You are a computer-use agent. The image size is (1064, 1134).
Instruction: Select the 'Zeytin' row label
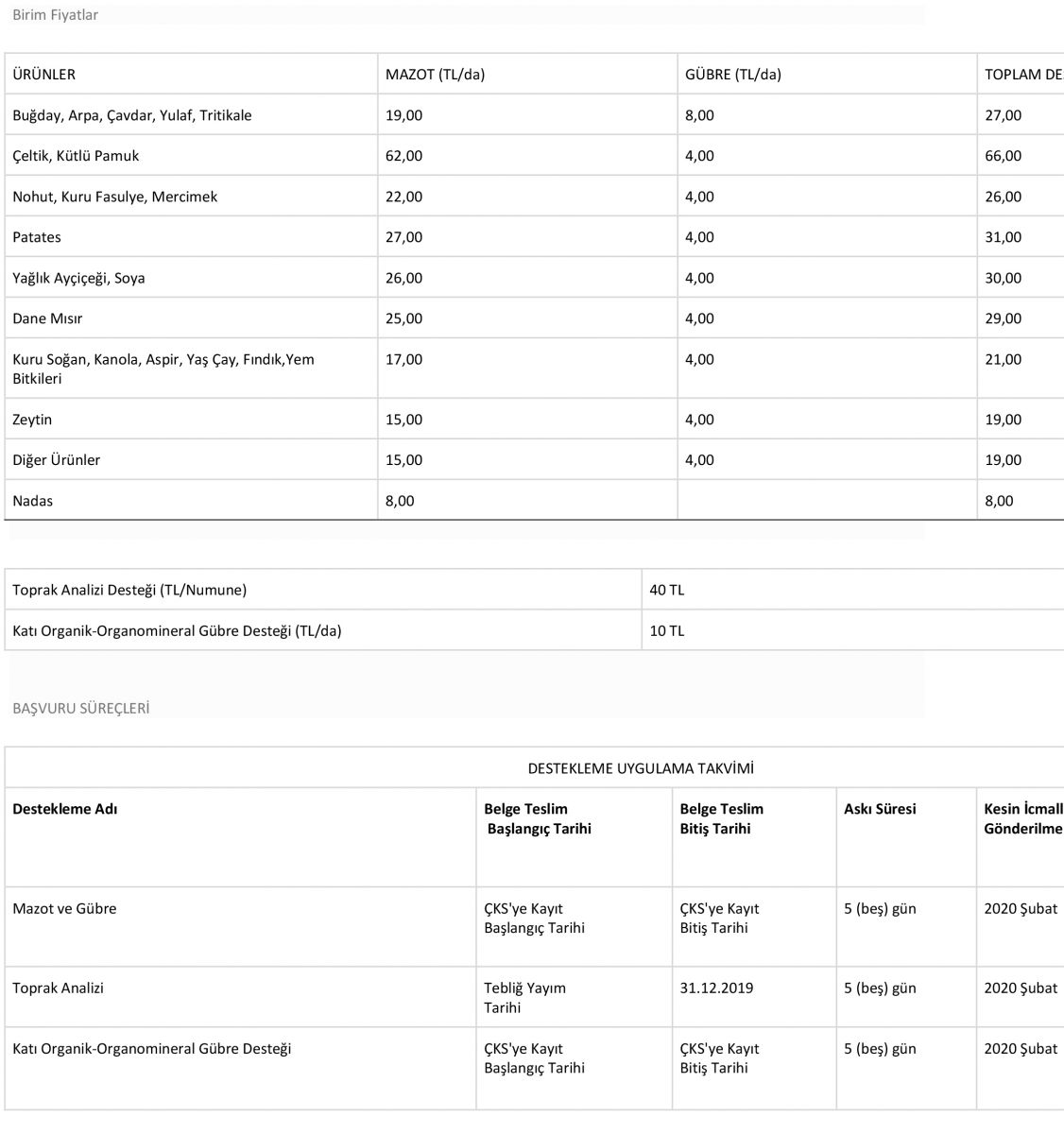coord(32,420)
